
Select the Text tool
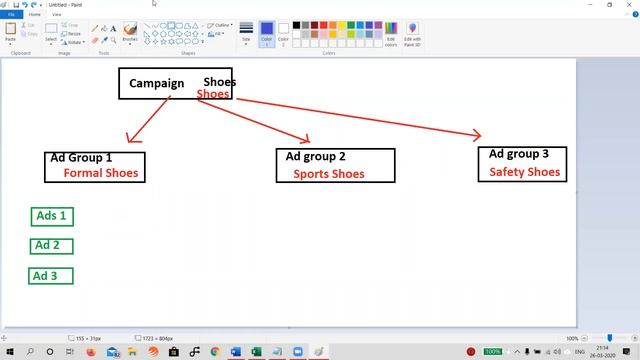pos(113,29)
